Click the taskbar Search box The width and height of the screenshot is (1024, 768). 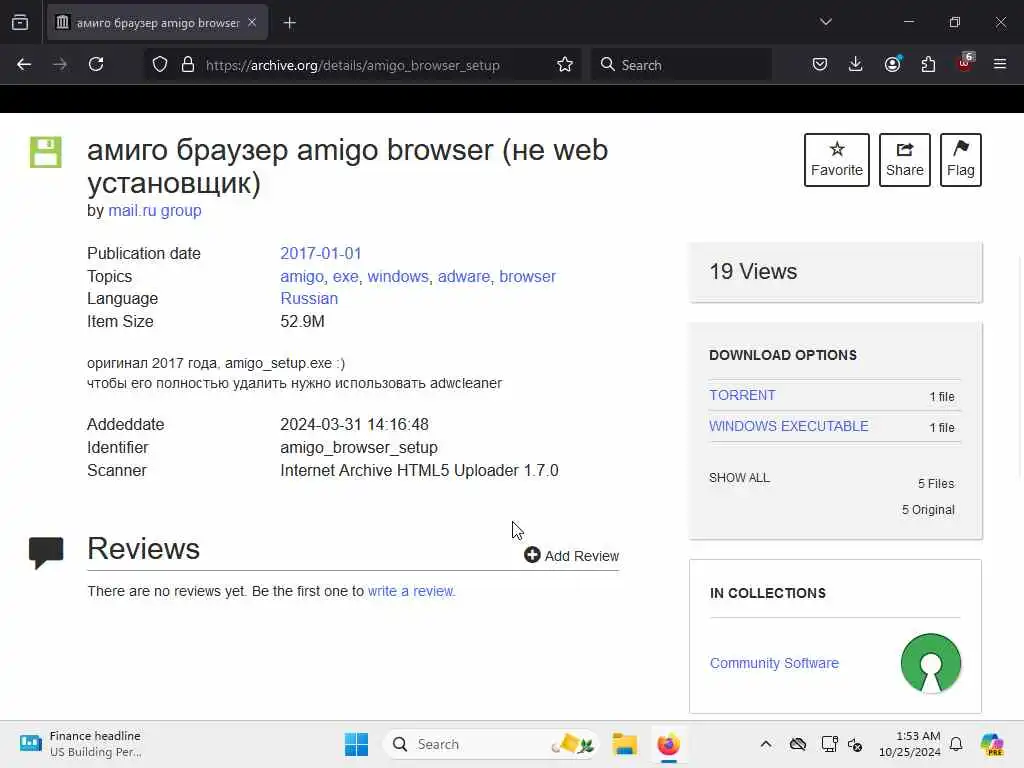click(491, 744)
